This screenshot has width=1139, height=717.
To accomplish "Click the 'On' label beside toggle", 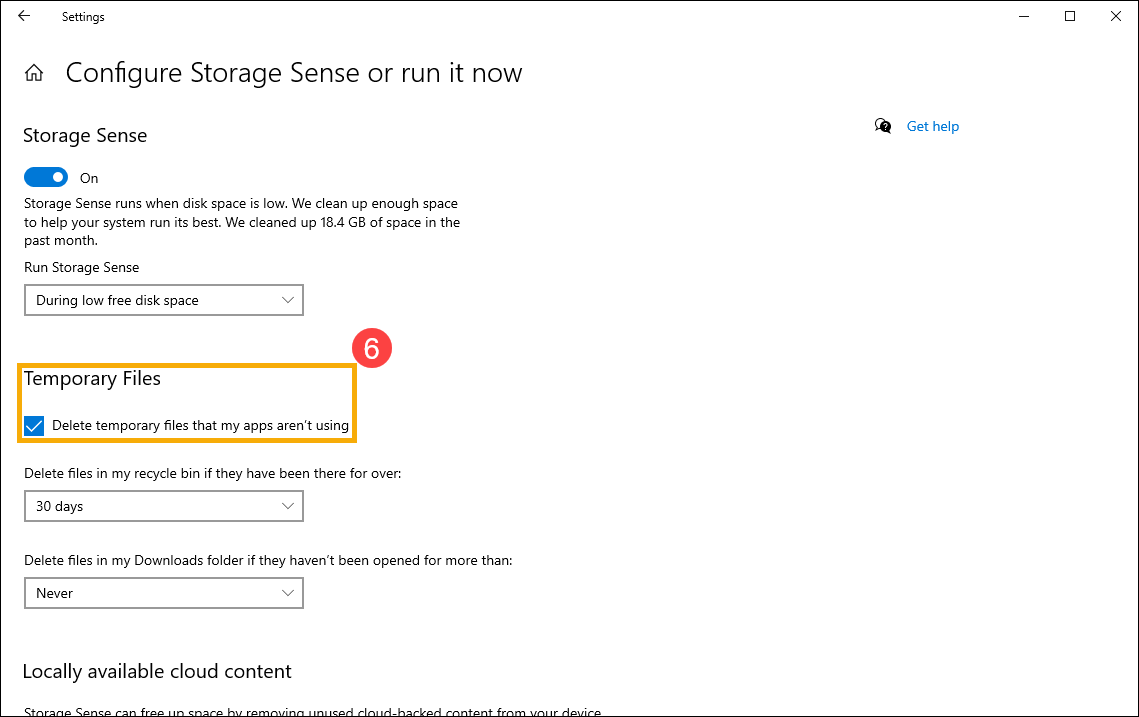I will pyautogui.click(x=89, y=178).
